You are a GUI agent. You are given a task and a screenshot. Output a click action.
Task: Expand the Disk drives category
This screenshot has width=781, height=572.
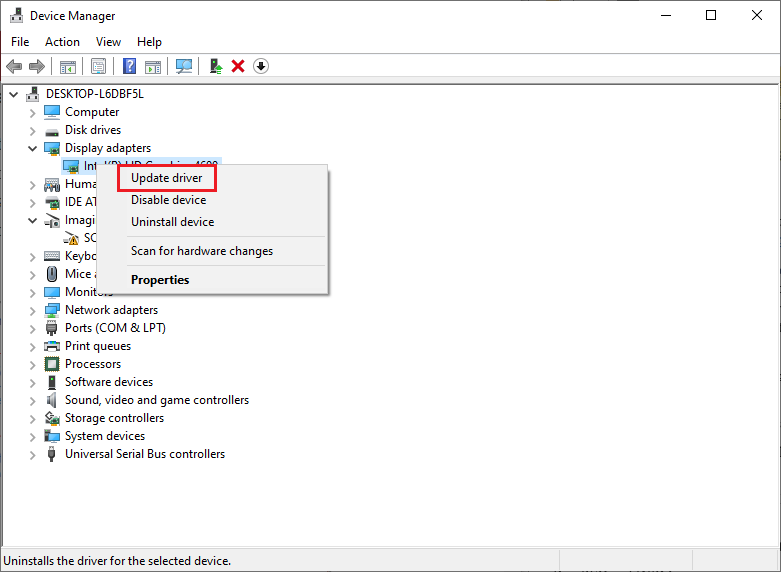pyautogui.click(x=33, y=131)
